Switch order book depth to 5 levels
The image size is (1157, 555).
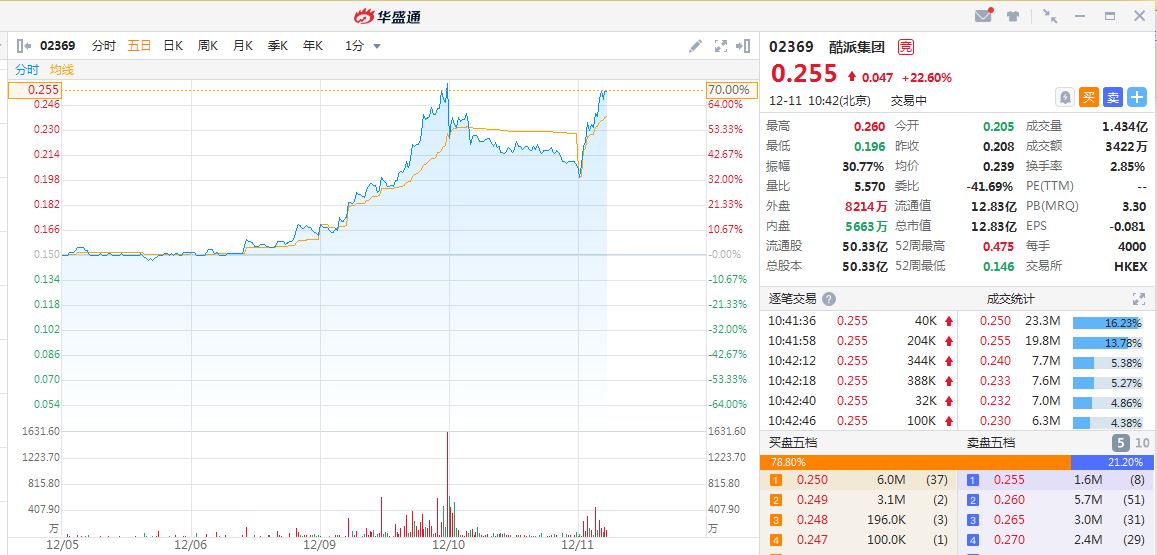tap(1121, 442)
